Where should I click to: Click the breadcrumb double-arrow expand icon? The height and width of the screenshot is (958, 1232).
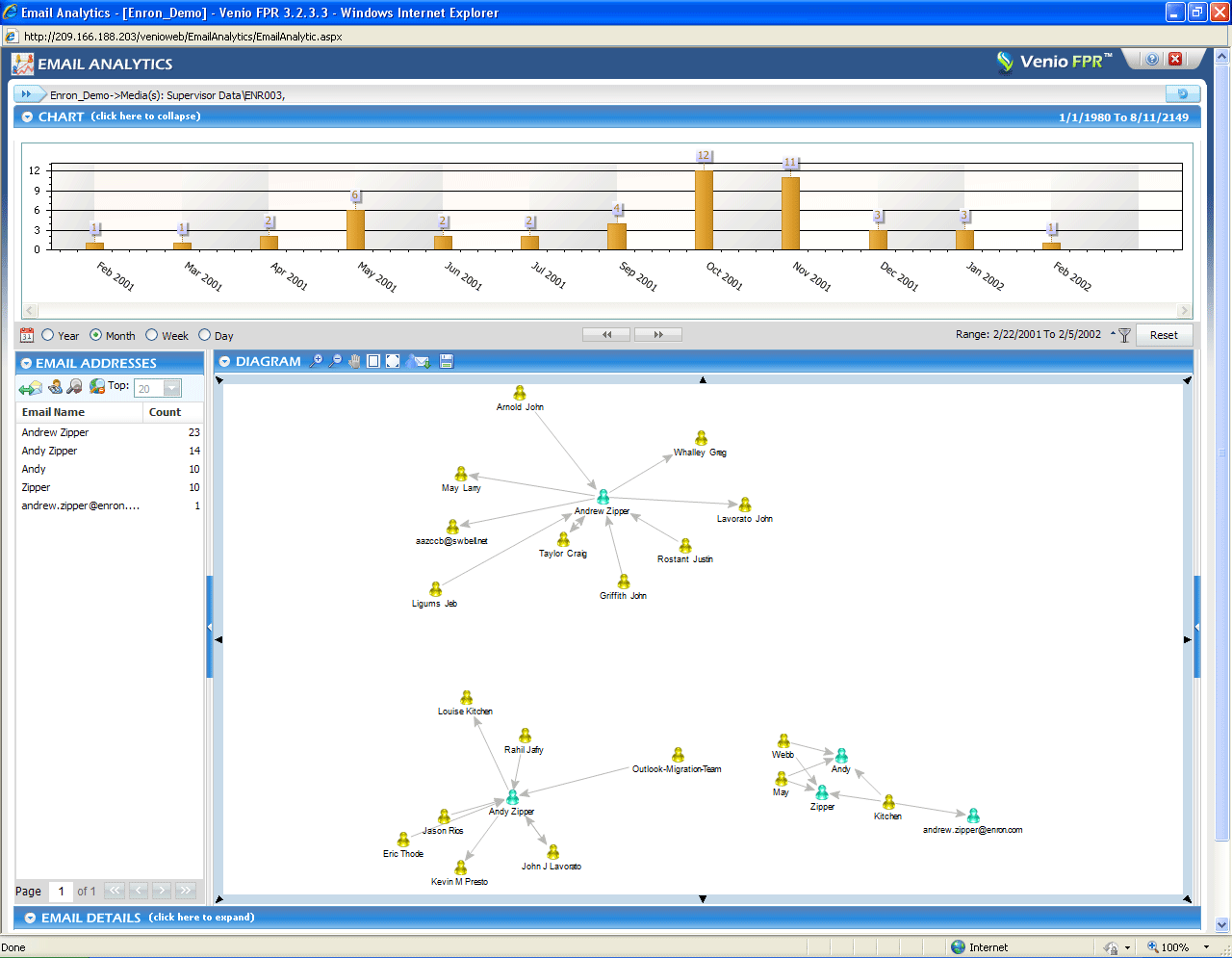[x=27, y=94]
